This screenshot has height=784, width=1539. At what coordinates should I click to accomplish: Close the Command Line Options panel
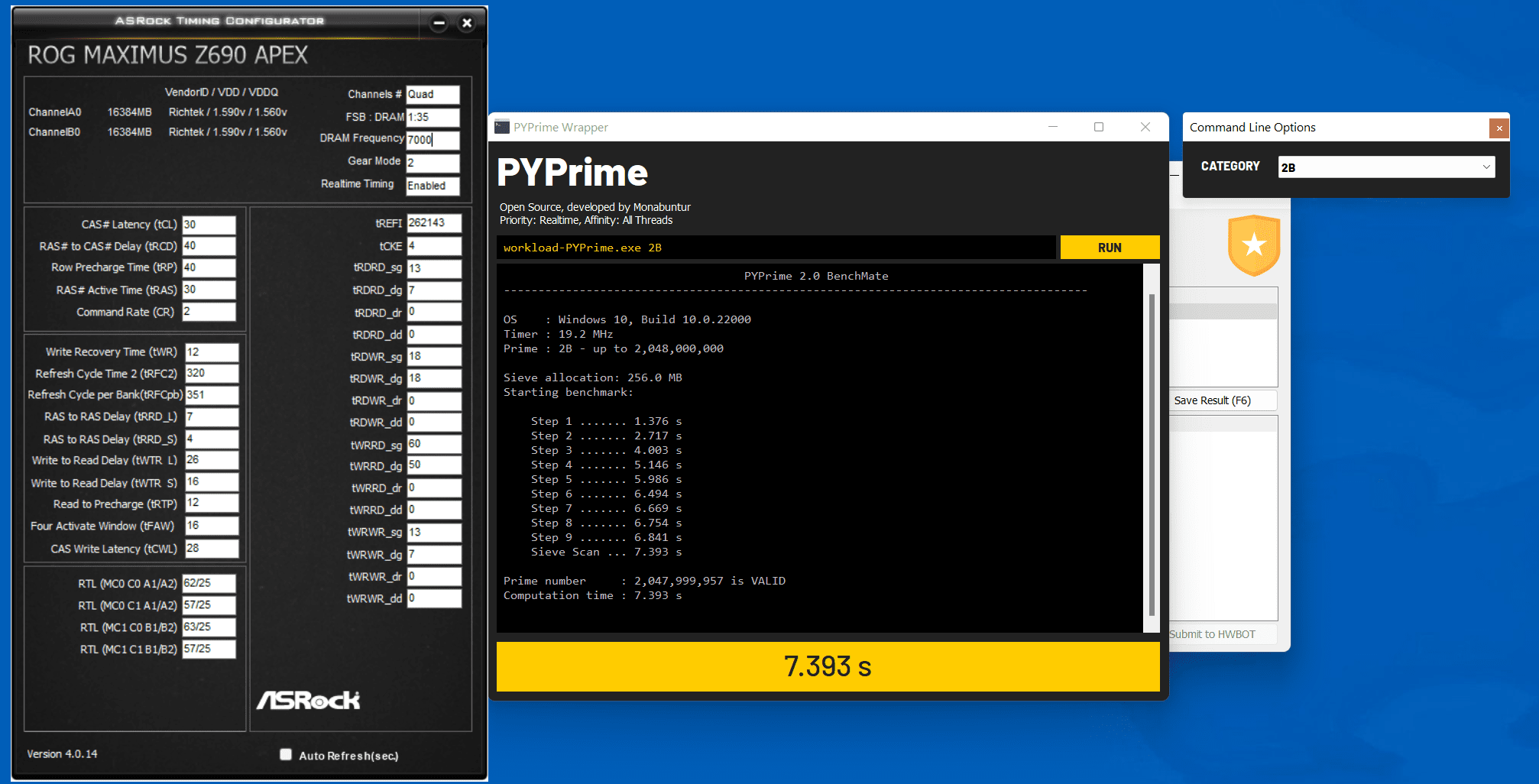[1498, 128]
